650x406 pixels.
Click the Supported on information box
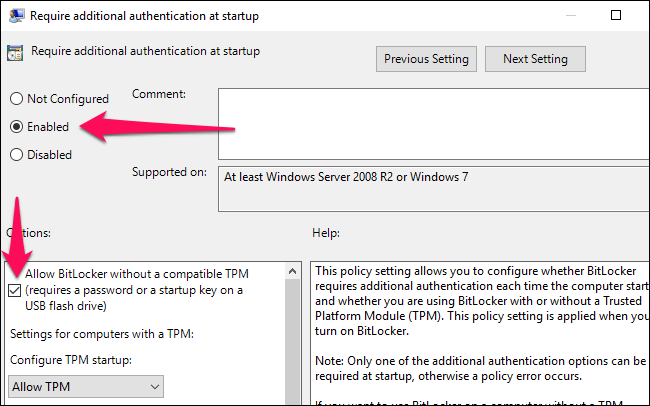click(430, 188)
